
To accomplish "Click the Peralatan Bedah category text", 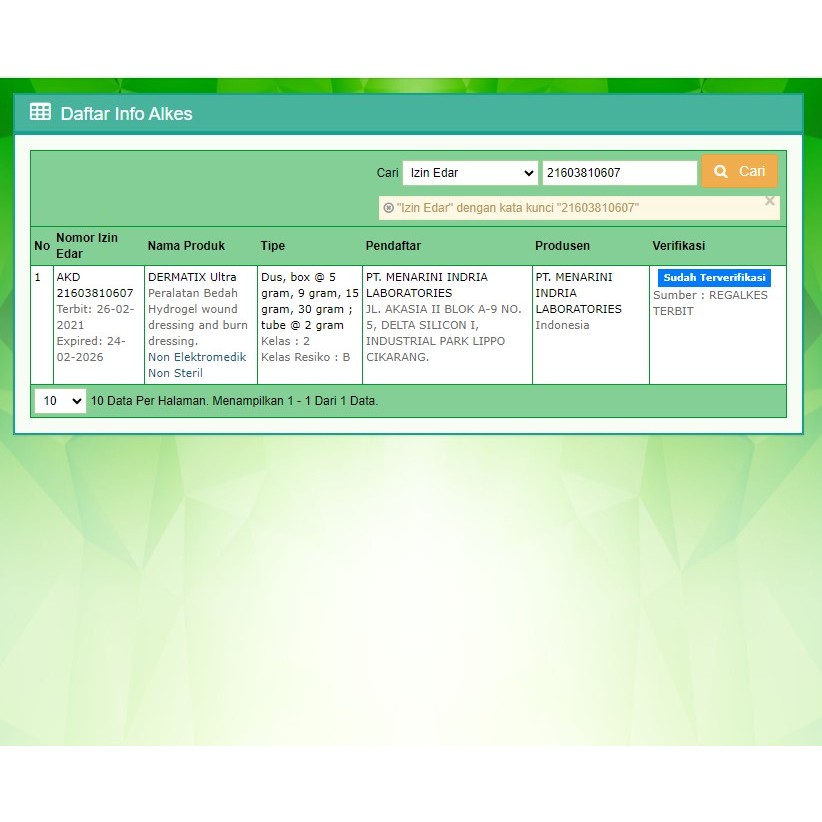I will (192, 293).
